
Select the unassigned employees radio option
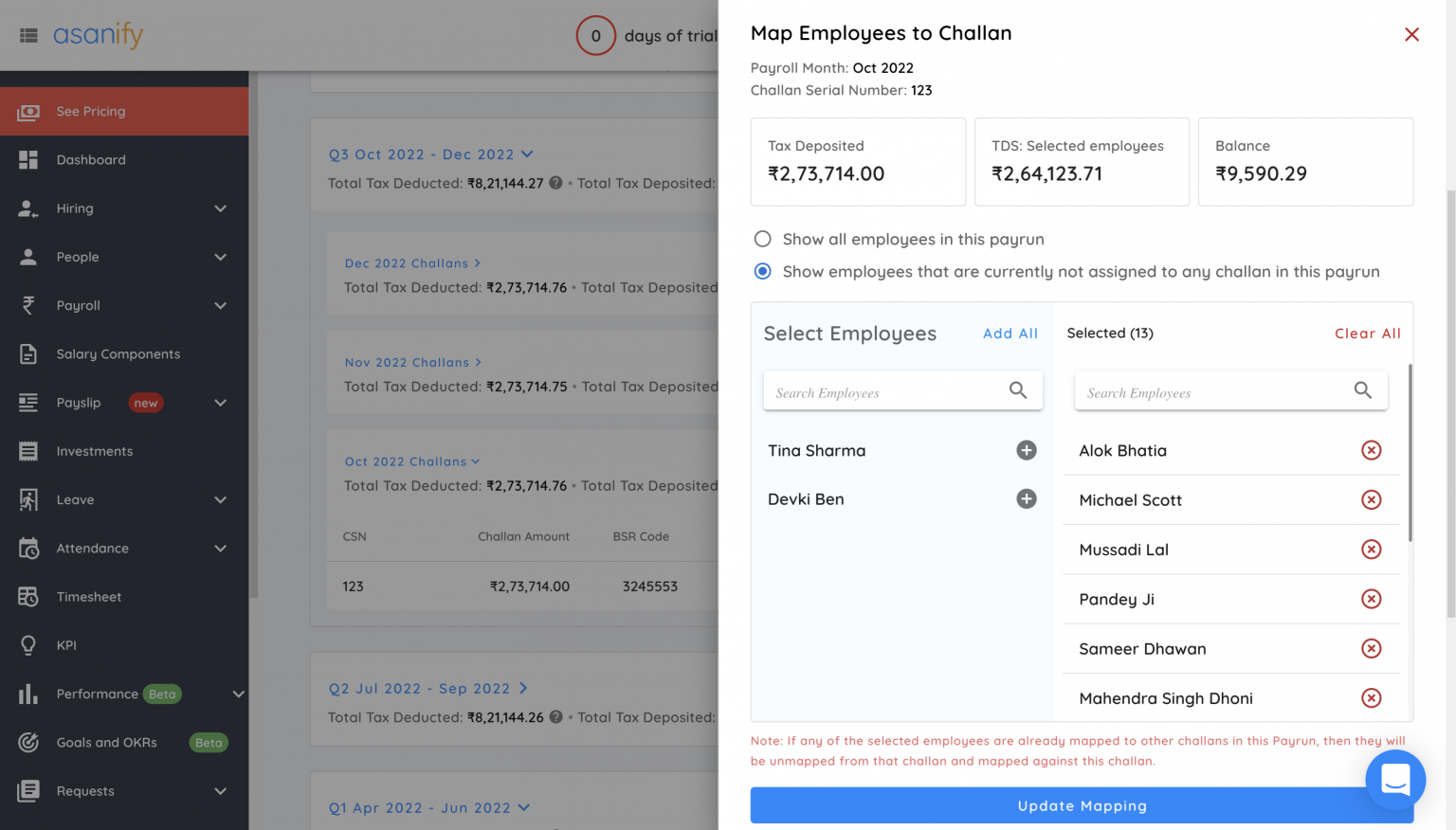[763, 271]
